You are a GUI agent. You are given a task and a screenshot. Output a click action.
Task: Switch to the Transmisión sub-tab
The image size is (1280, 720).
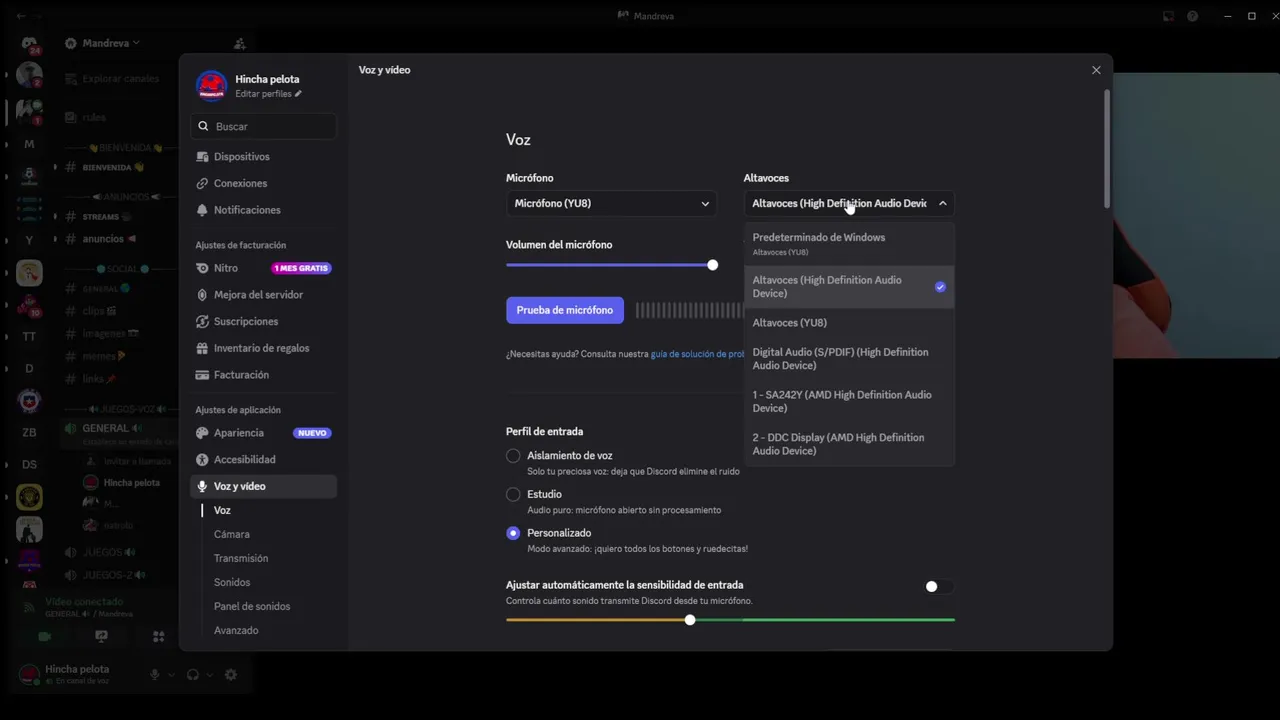[241, 559]
